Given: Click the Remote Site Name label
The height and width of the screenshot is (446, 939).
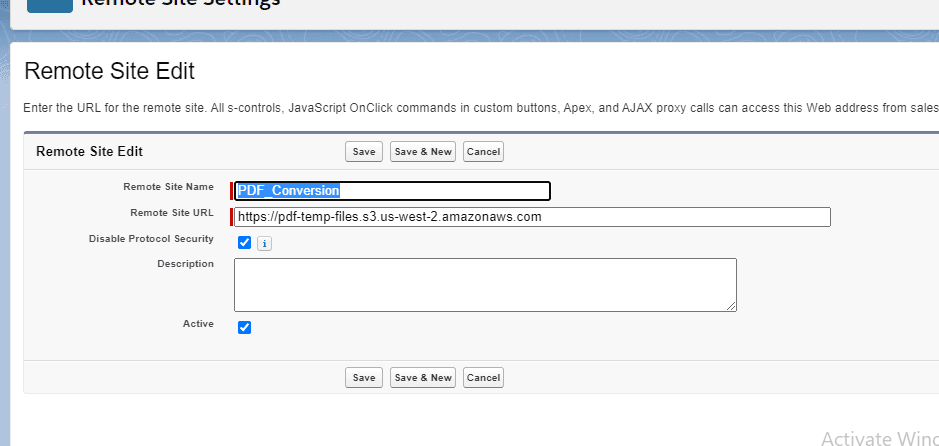Looking at the screenshot, I should (168, 187).
